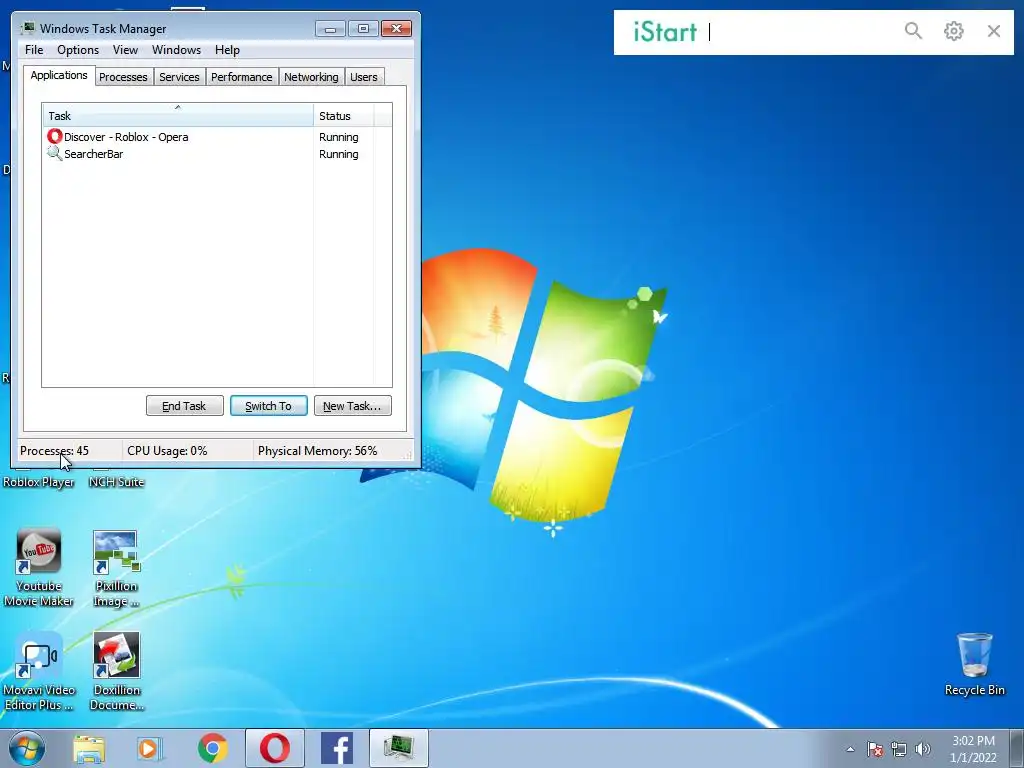The image size is (1024, 768).
Task: Open the Roblox Player desktop shortcut
Action: [39, 481]
